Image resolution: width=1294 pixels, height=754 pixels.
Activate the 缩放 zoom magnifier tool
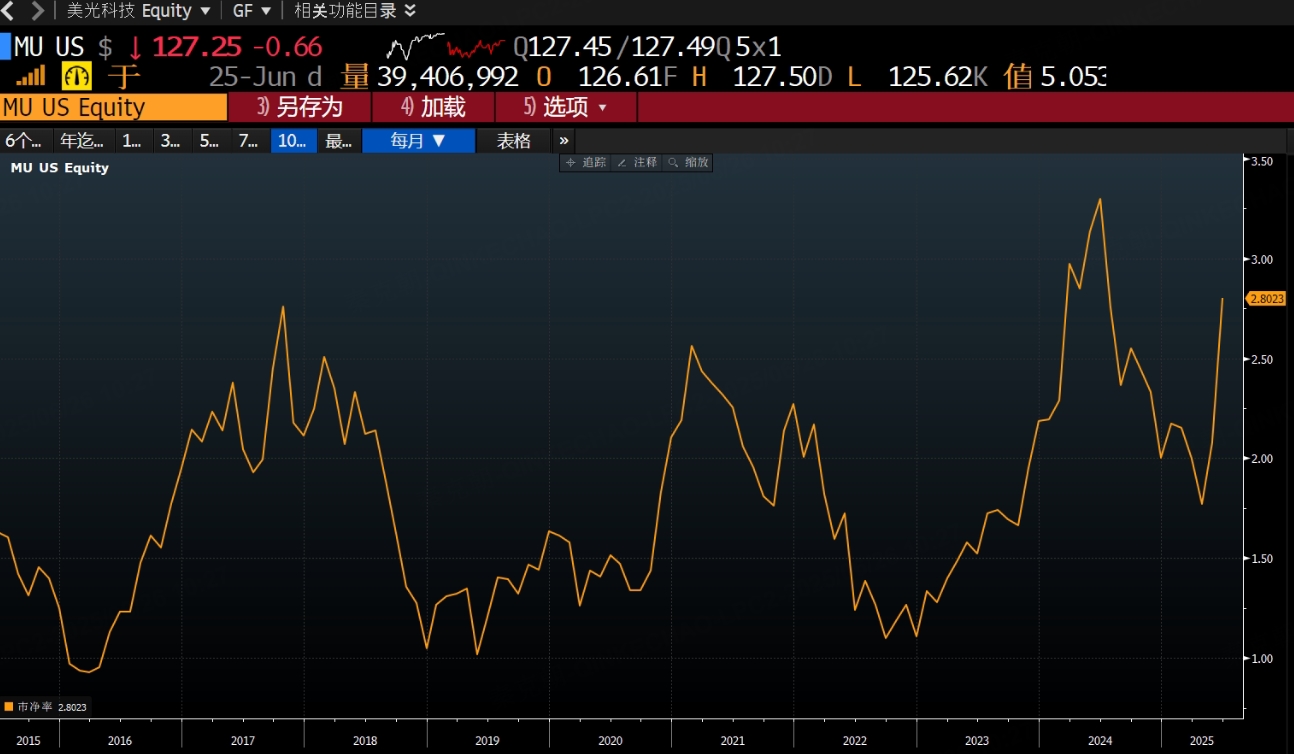687,162
